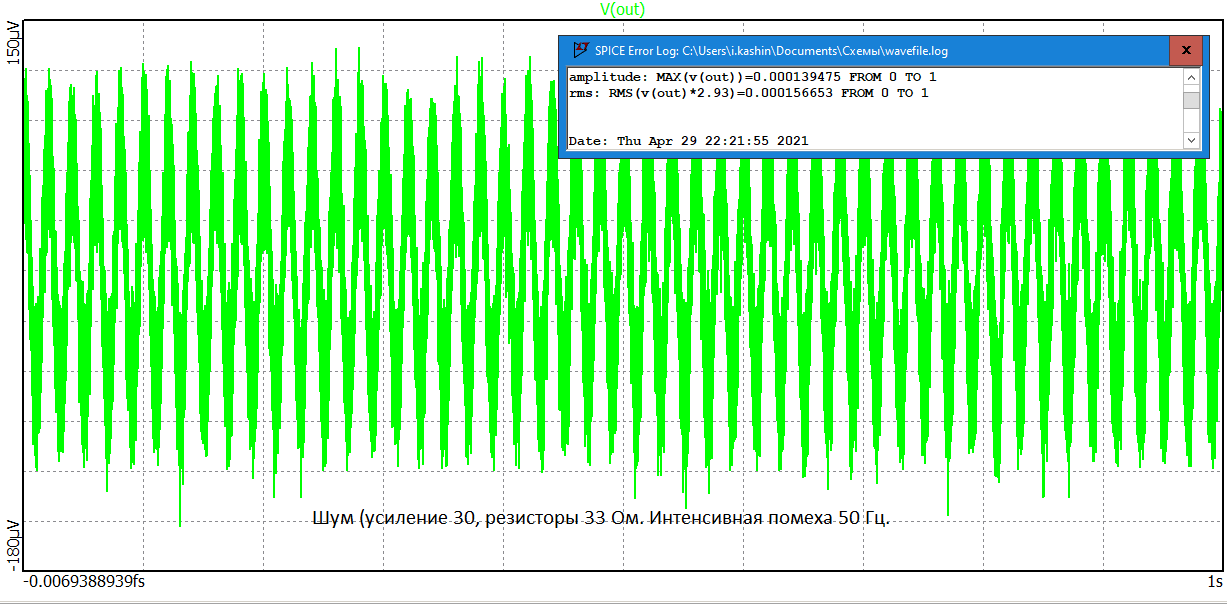Click the 1s time axis label

click(x=1215, y=581)
